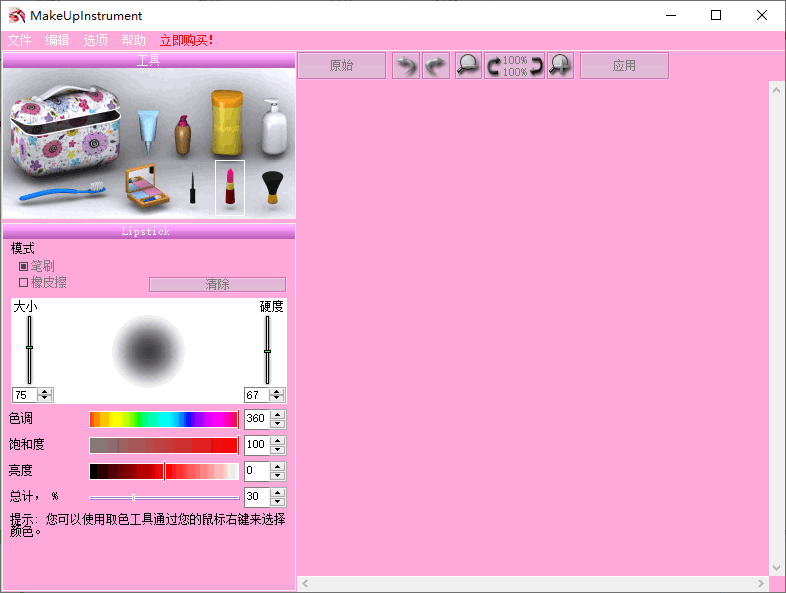The width and height of the screenshot is (786, 593).
Task: Select the yellow powder container tool
Action: click(x=227, y=123)
